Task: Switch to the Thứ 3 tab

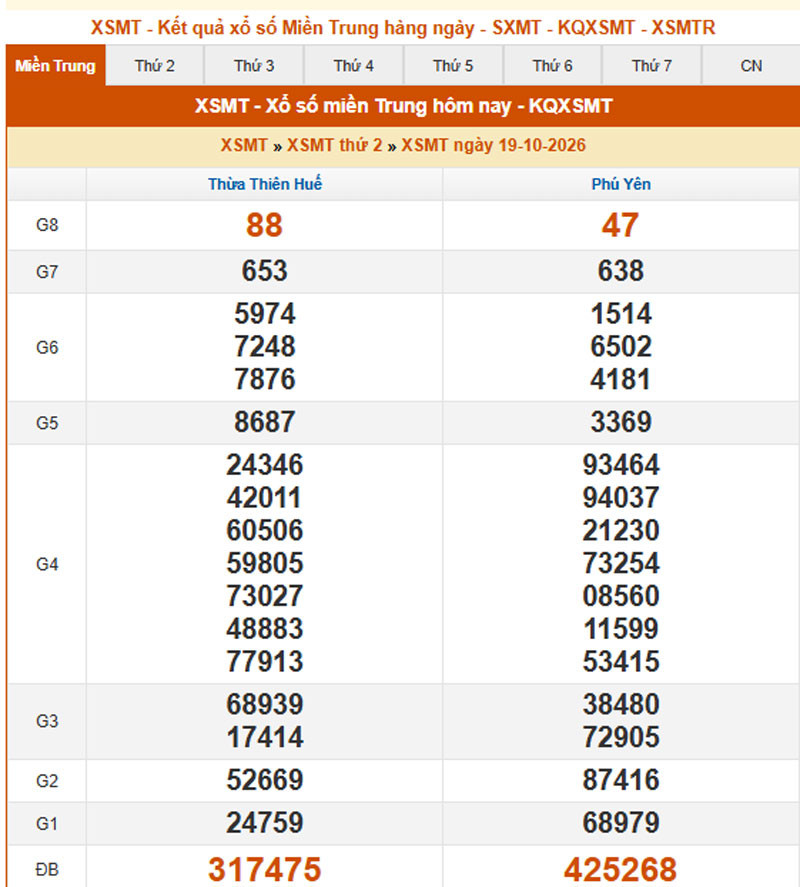Action: (x=254, y=66)
